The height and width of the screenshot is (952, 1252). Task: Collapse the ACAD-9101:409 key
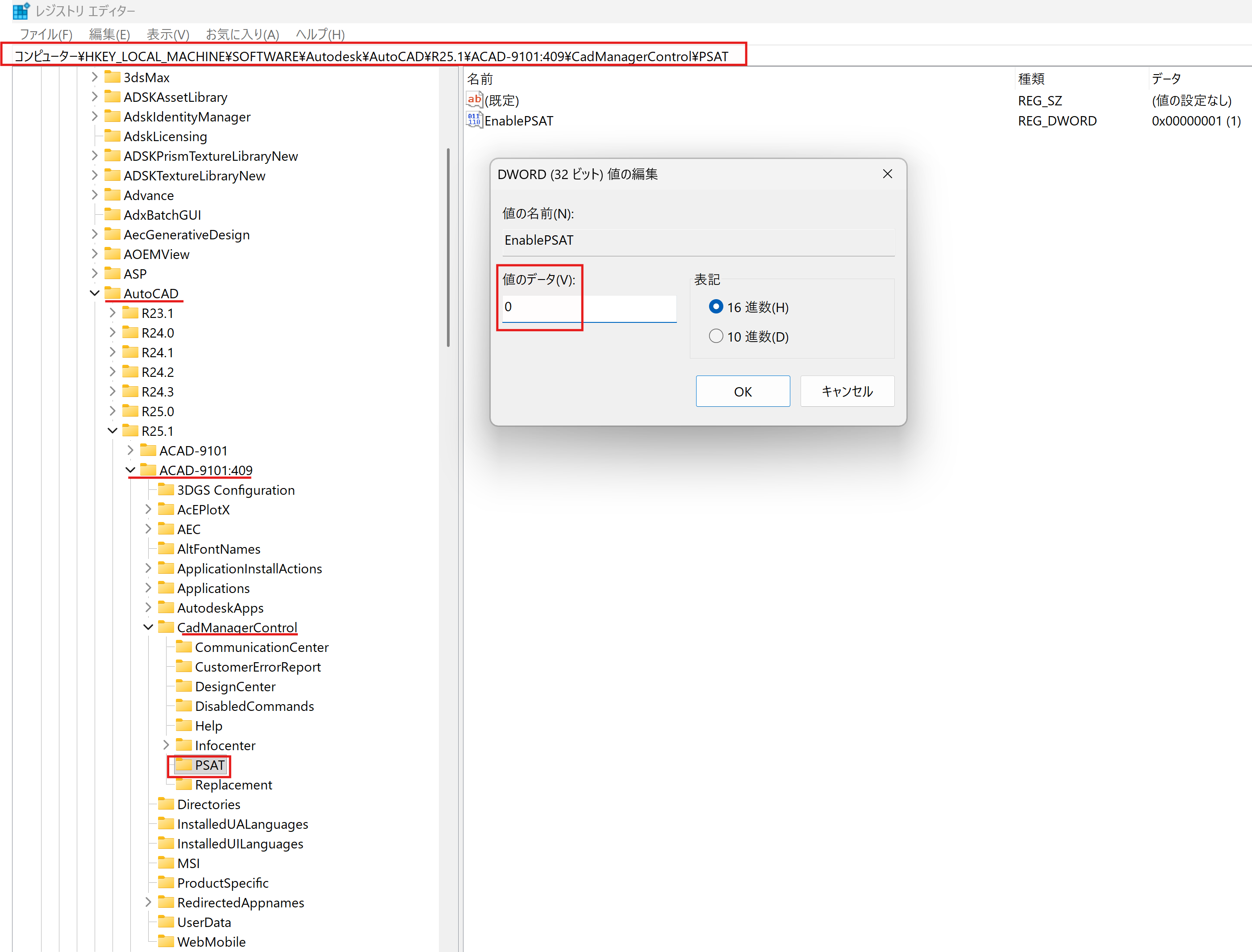(x=130, y=470)
